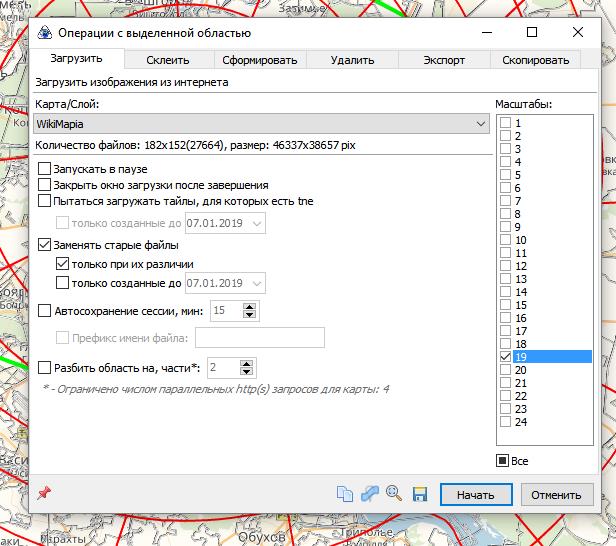
Task: Uncheck 'Заменять старые файлы' option
Action: [x=44, y=245]
